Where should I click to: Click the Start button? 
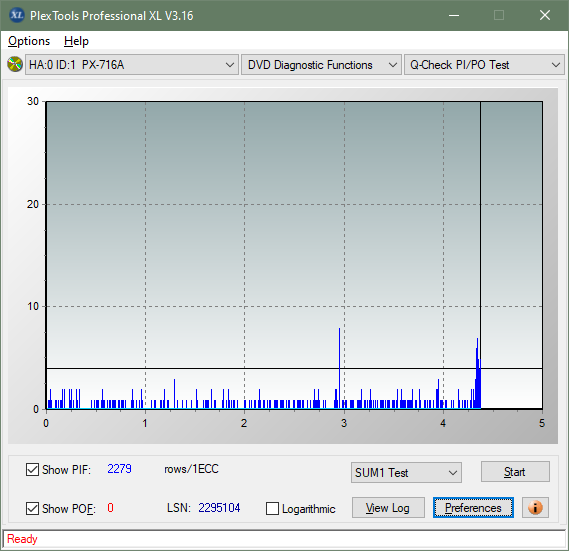tap(515, 472)
